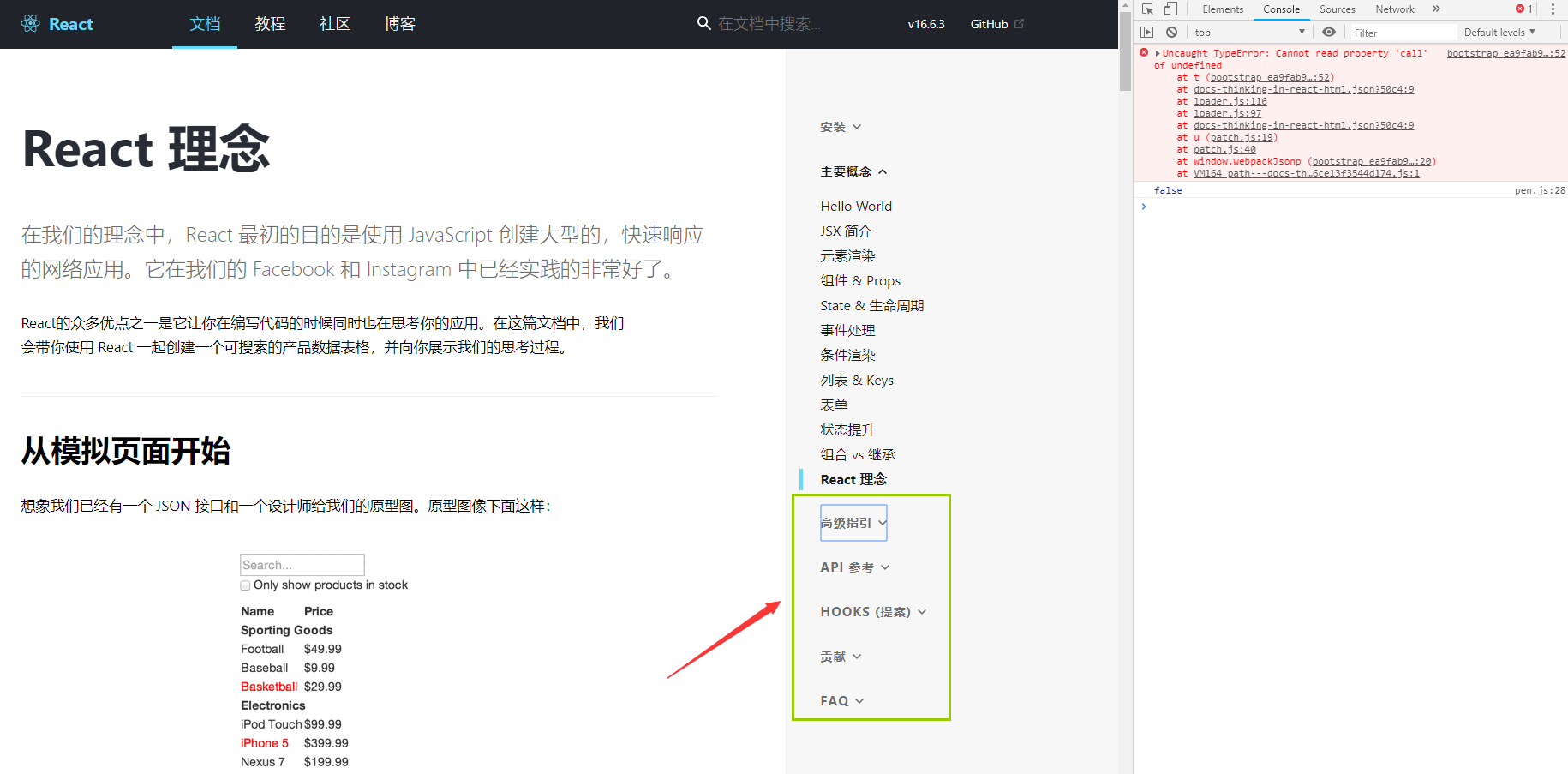Toggle the console sidebar panel
Screen dimensions: 1568x774
tap(1147, 32)
